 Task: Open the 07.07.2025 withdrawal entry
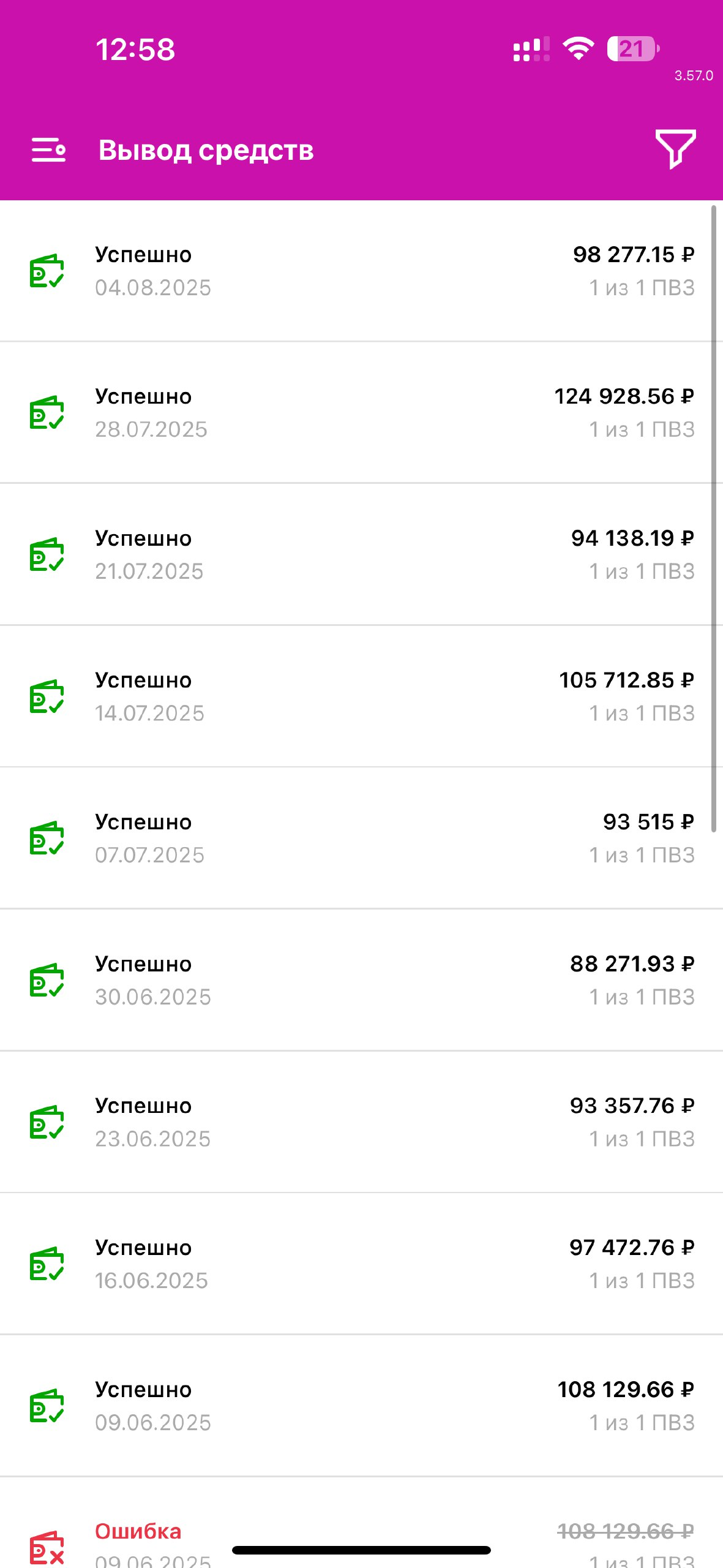click(x=361, y=838)
